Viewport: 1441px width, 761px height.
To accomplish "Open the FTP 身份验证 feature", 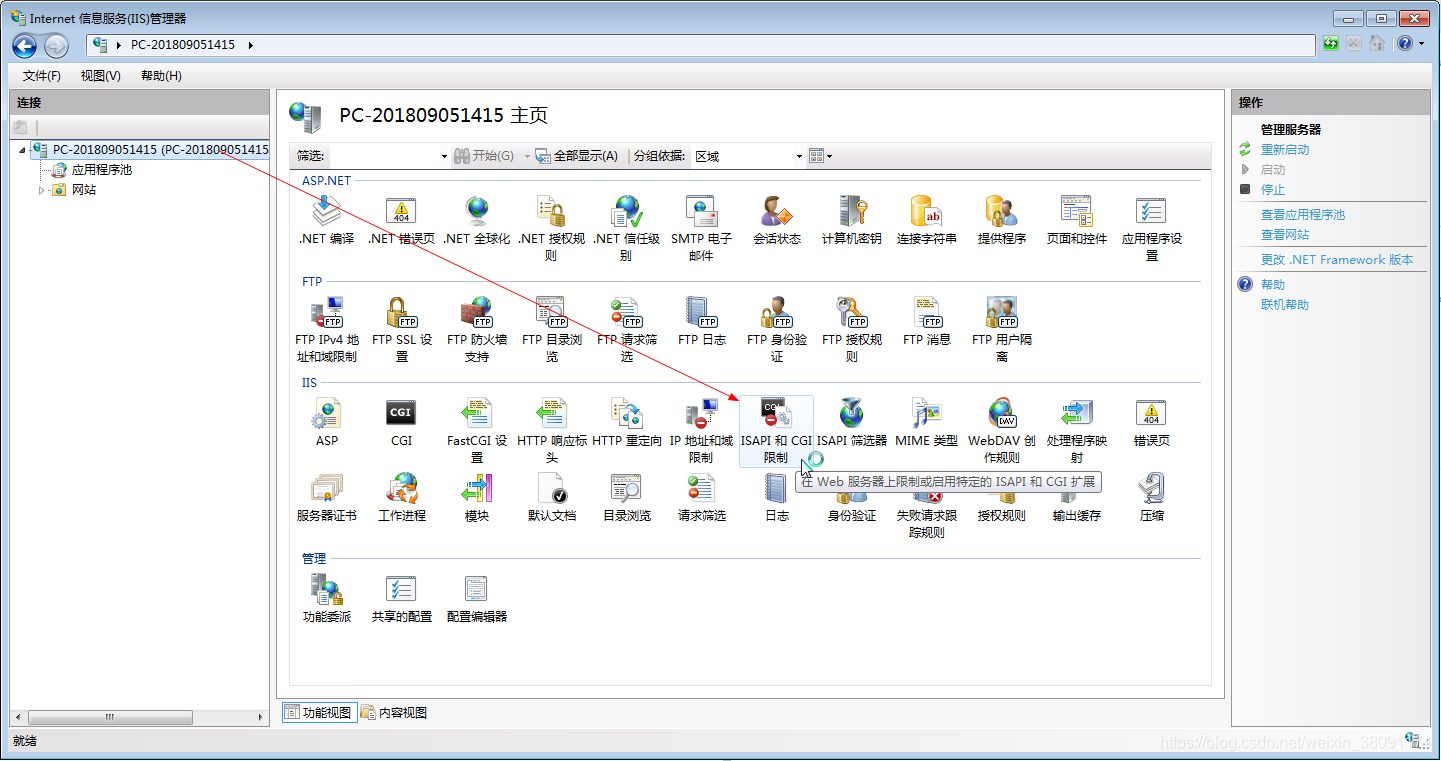I will (x=777, y=329).
